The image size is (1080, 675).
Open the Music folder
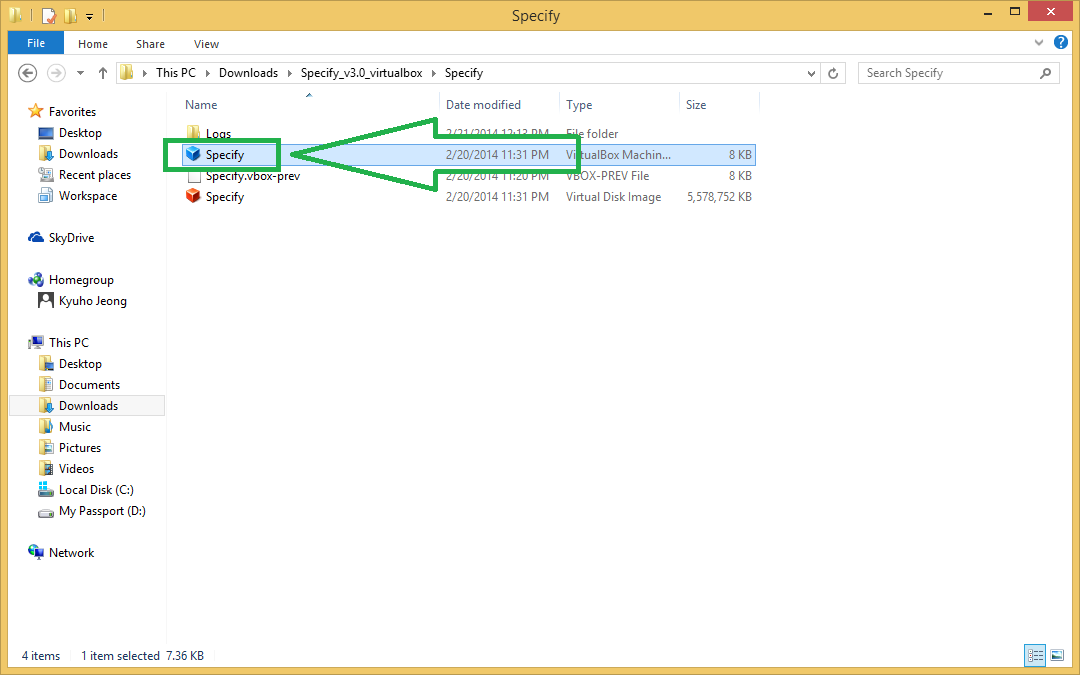[74, 426]
